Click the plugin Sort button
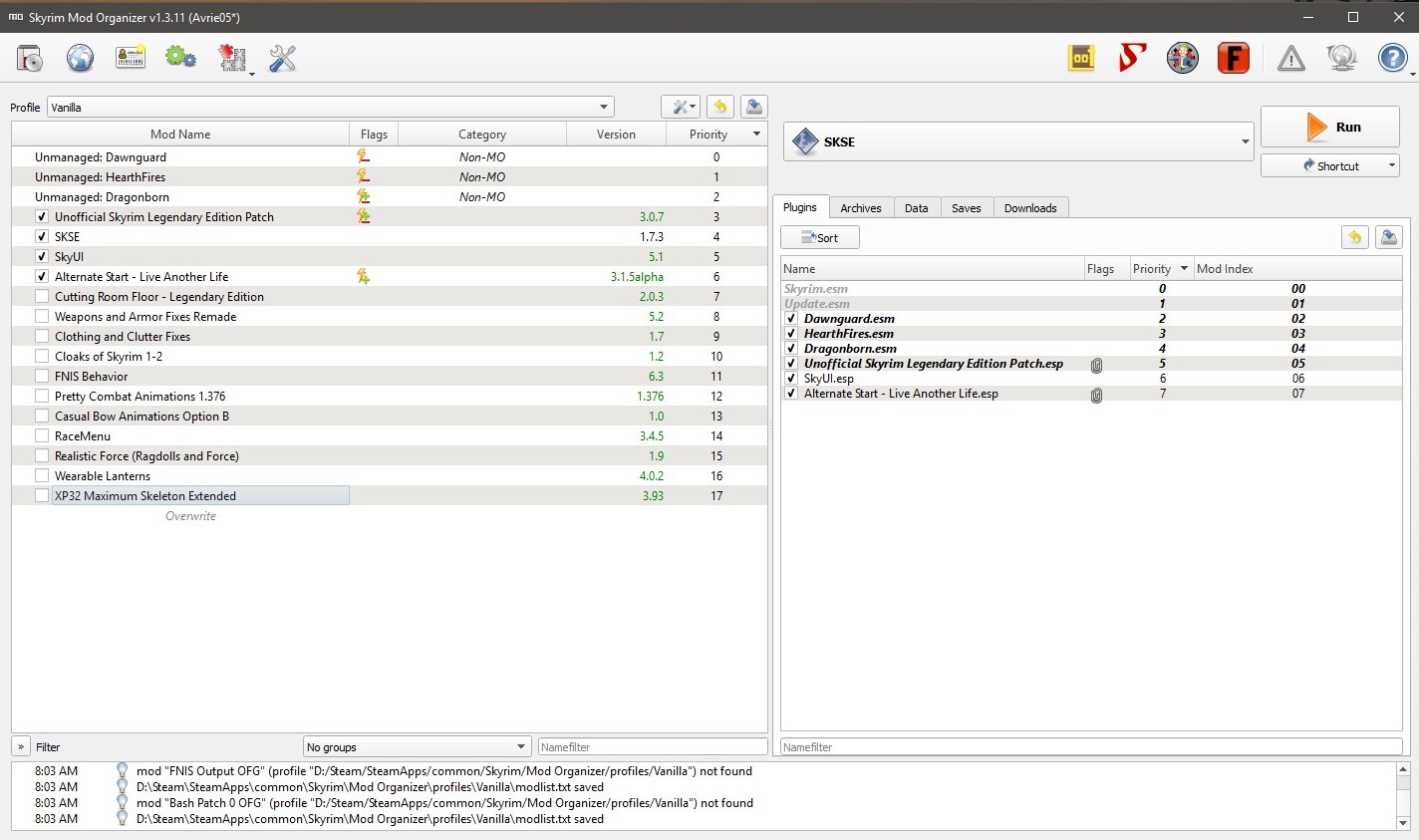Viewport: 1419px width, 840px height. [820, 237]
